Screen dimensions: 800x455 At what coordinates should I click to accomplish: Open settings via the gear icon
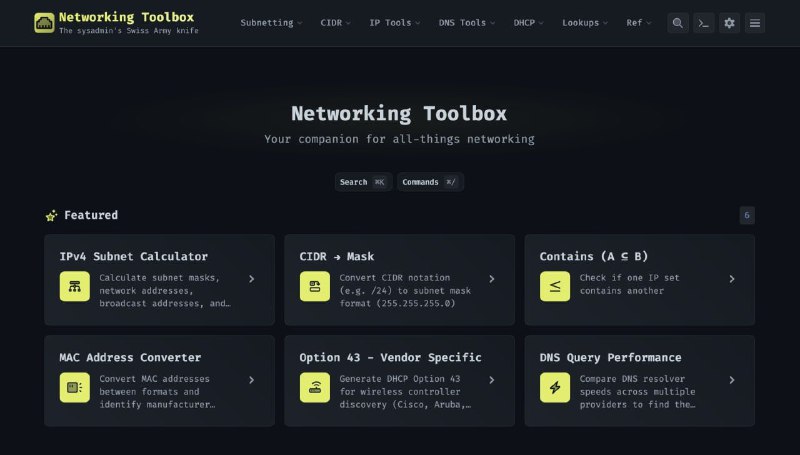pyautogui.click(x=730, y=23)
